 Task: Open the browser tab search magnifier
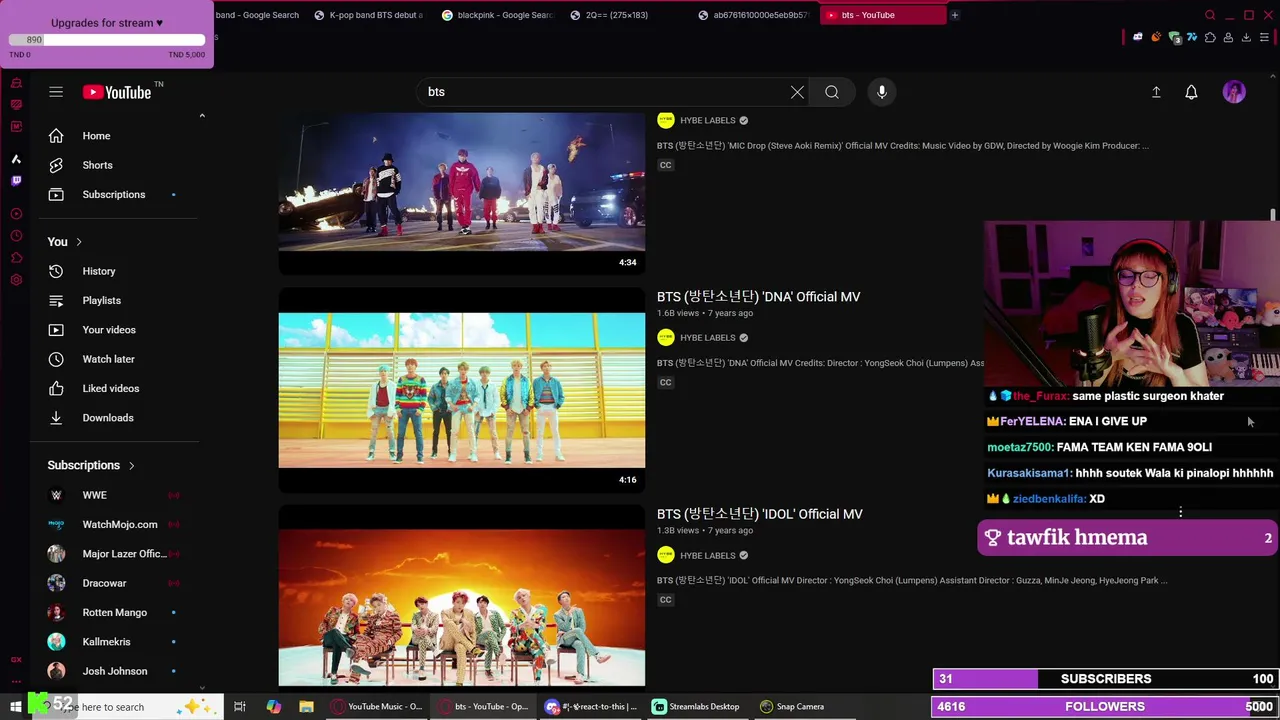click(x=1210, y=15)
